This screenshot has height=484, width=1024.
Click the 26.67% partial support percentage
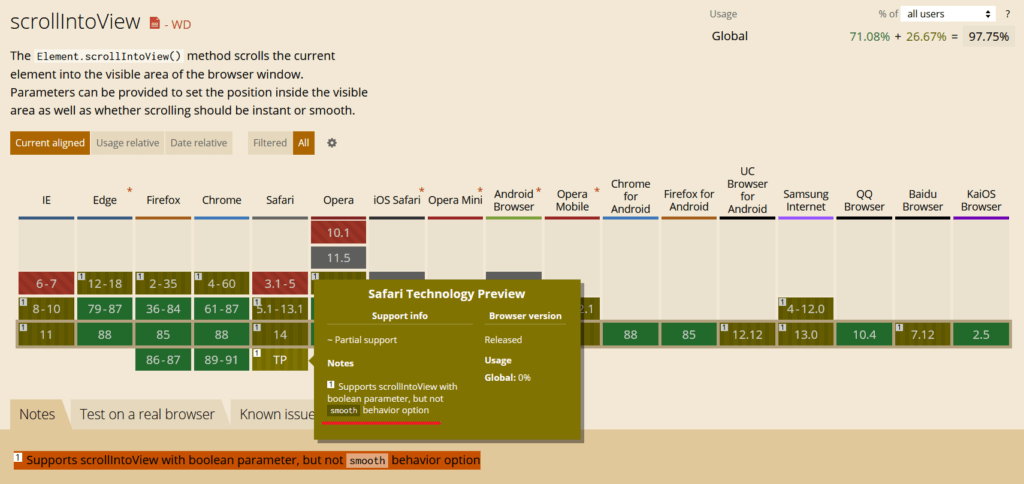click(925, 37)
